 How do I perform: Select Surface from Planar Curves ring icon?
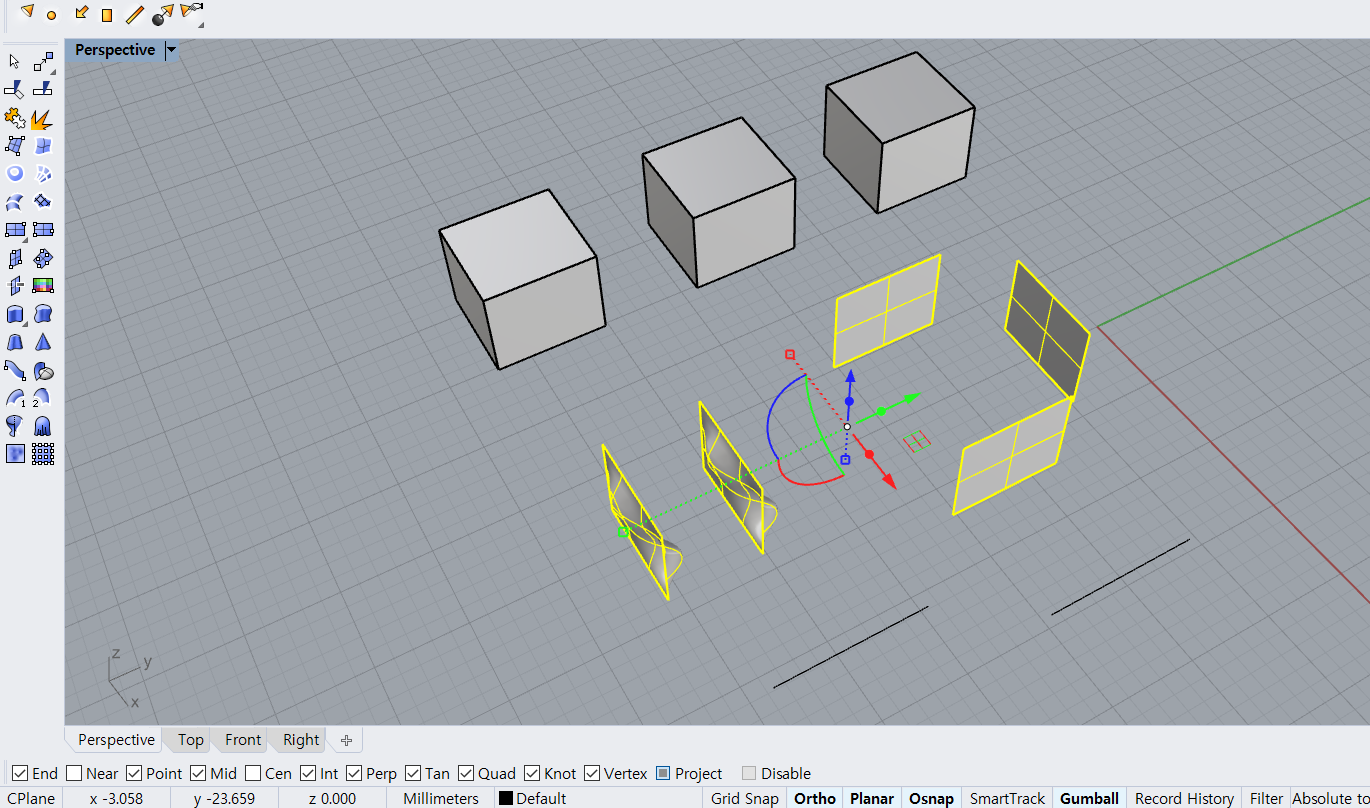14,174
